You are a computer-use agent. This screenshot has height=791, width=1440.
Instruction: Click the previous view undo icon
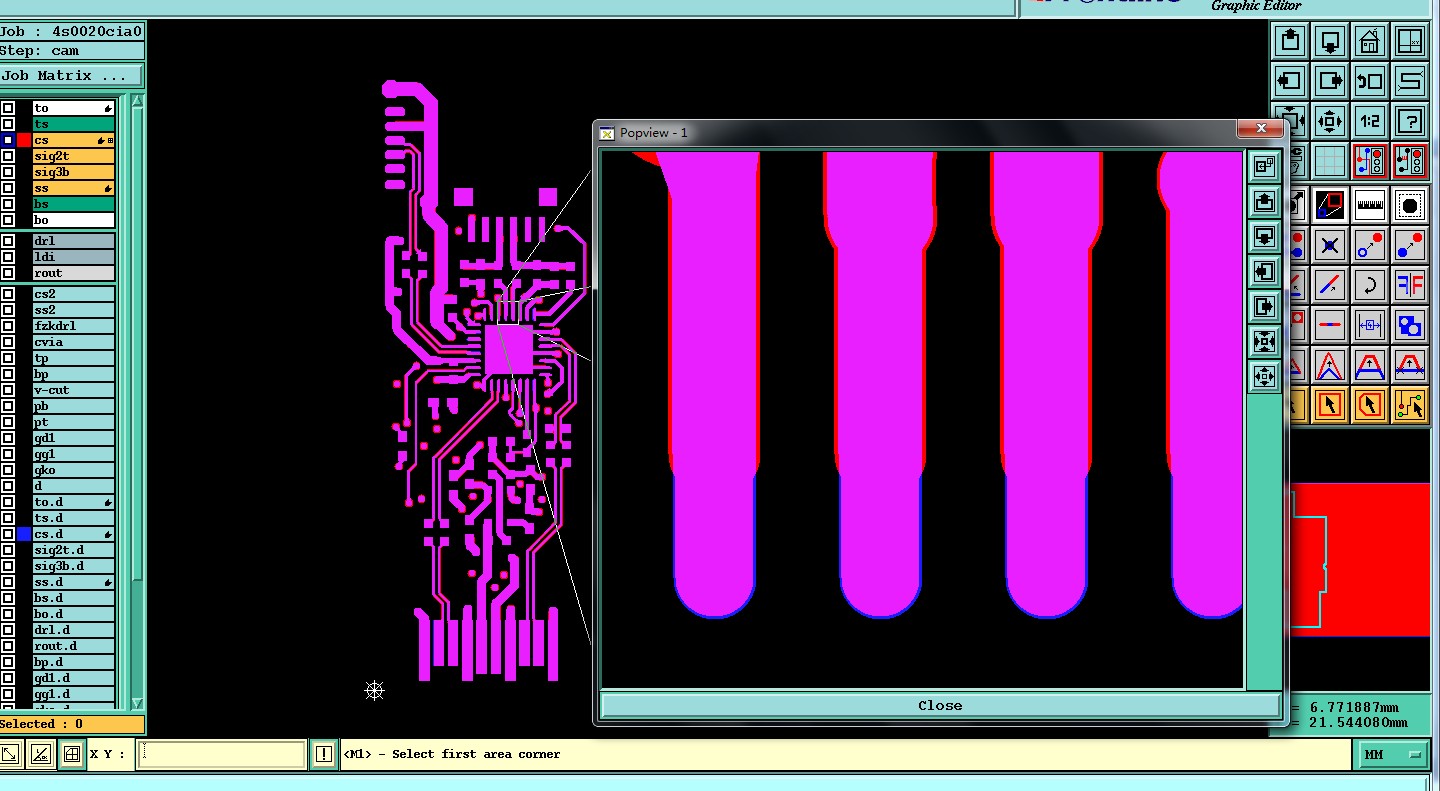1370,81
